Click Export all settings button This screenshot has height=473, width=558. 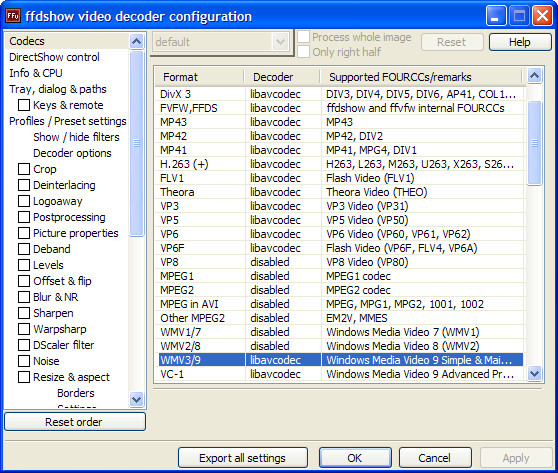coord(243,458)
